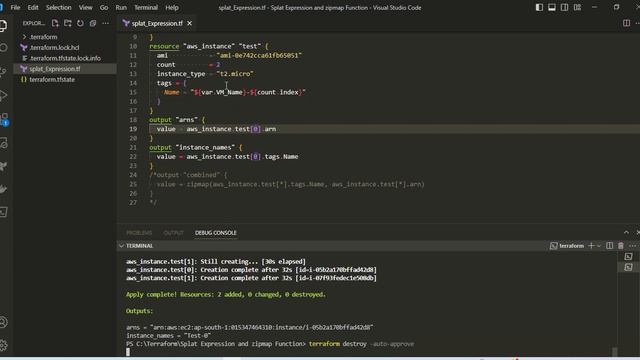
Task: Select the first terminal in side list
Action: coord(628,256)
